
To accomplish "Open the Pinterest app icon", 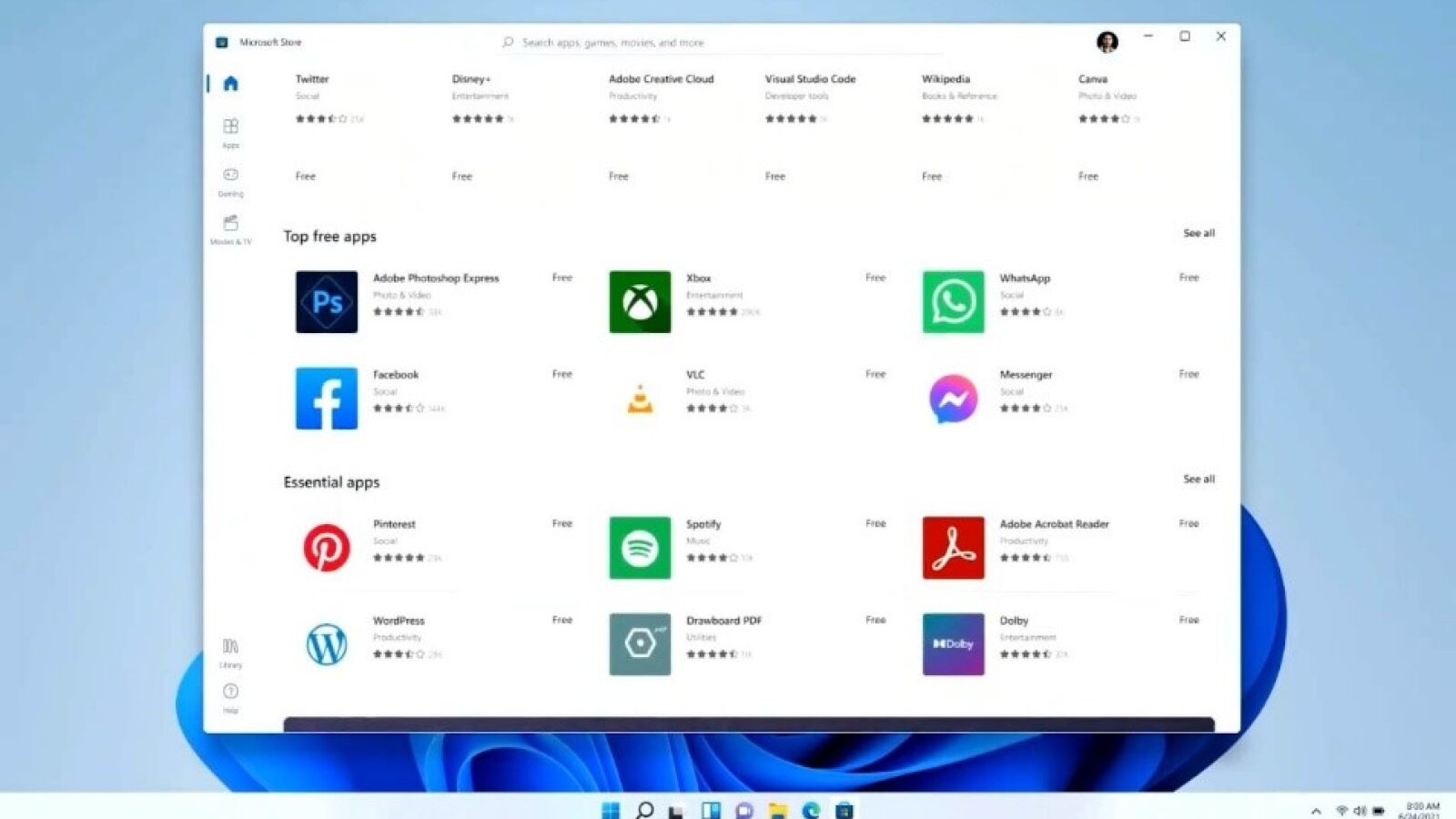I will [x=327, y=548].
